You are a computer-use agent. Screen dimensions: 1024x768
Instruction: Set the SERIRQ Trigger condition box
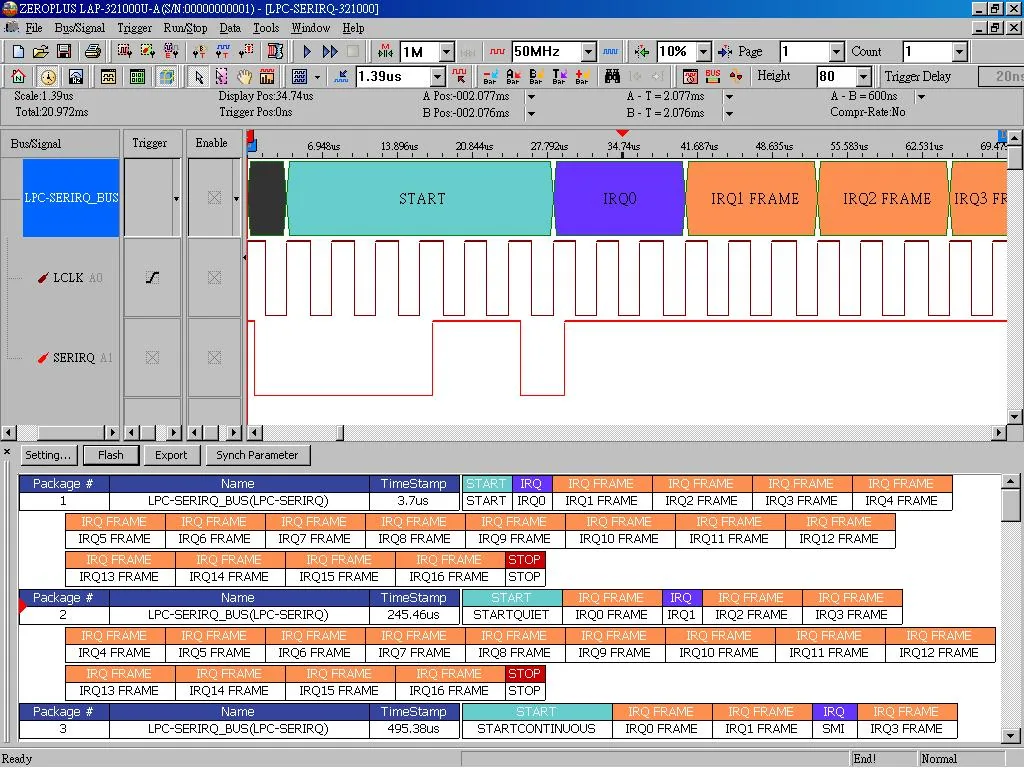pos(152,357)
